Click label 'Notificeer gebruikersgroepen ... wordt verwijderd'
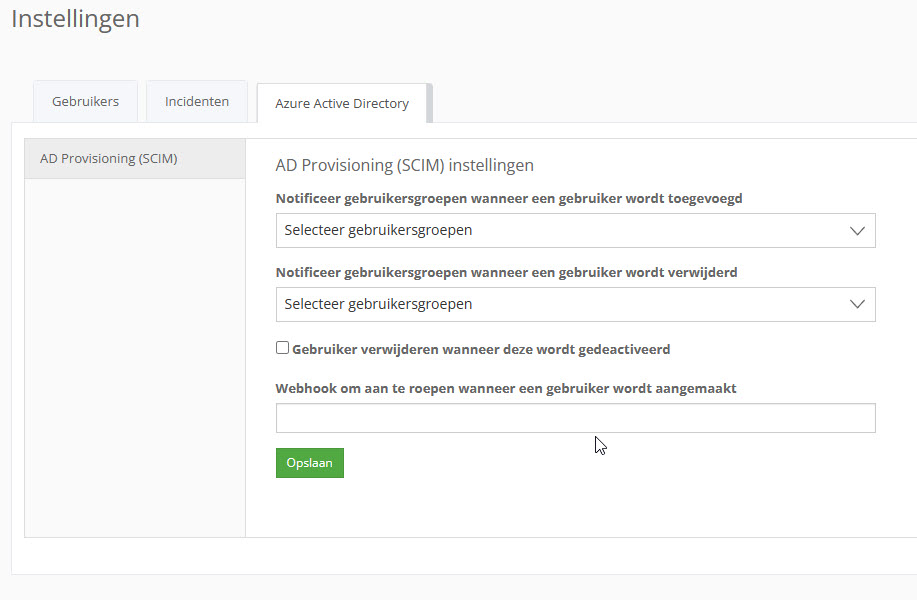This screenshot has width=917, height=600. [506, 273]
